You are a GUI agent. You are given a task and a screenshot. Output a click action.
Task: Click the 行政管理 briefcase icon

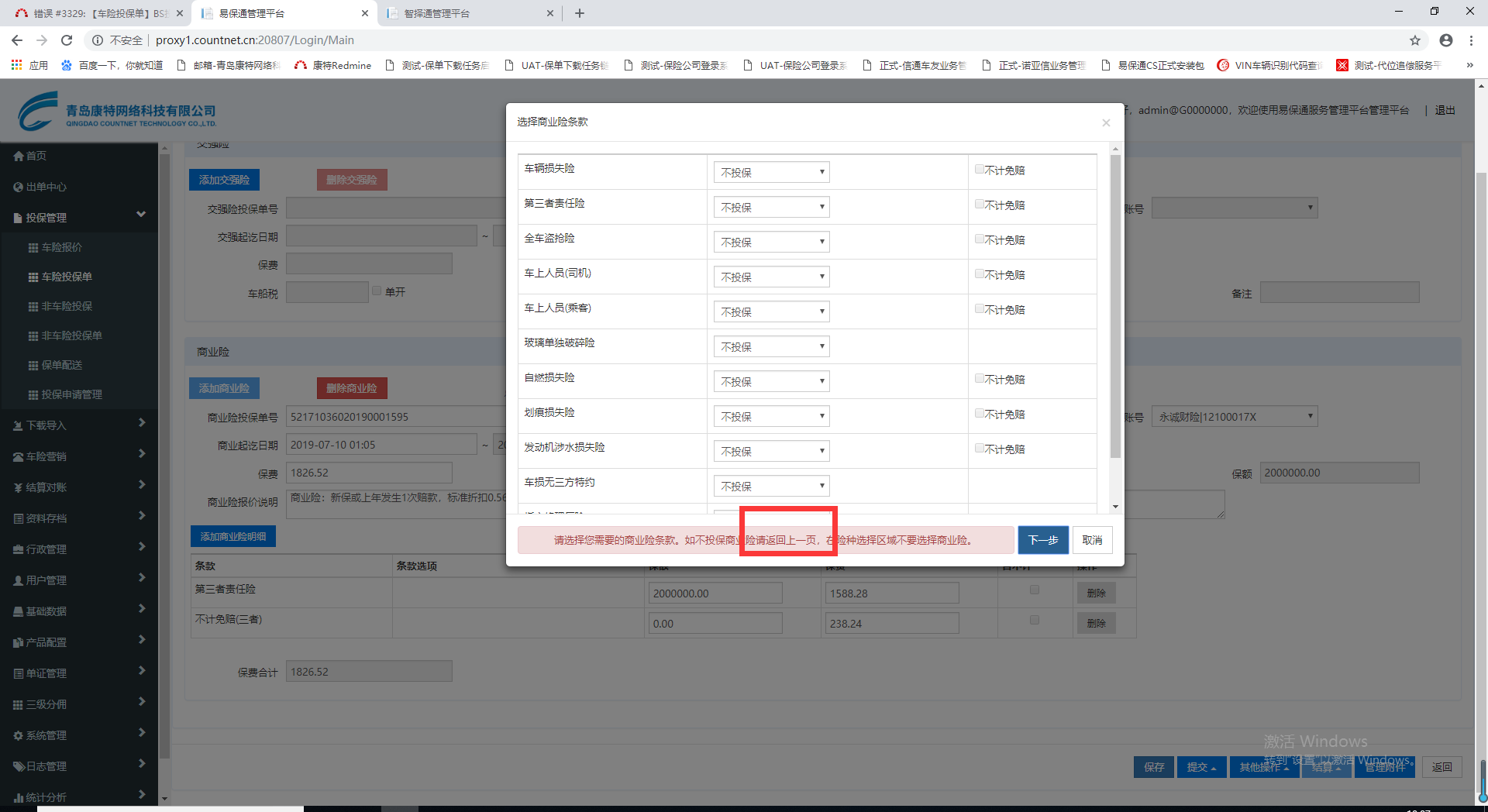point(19,550)
